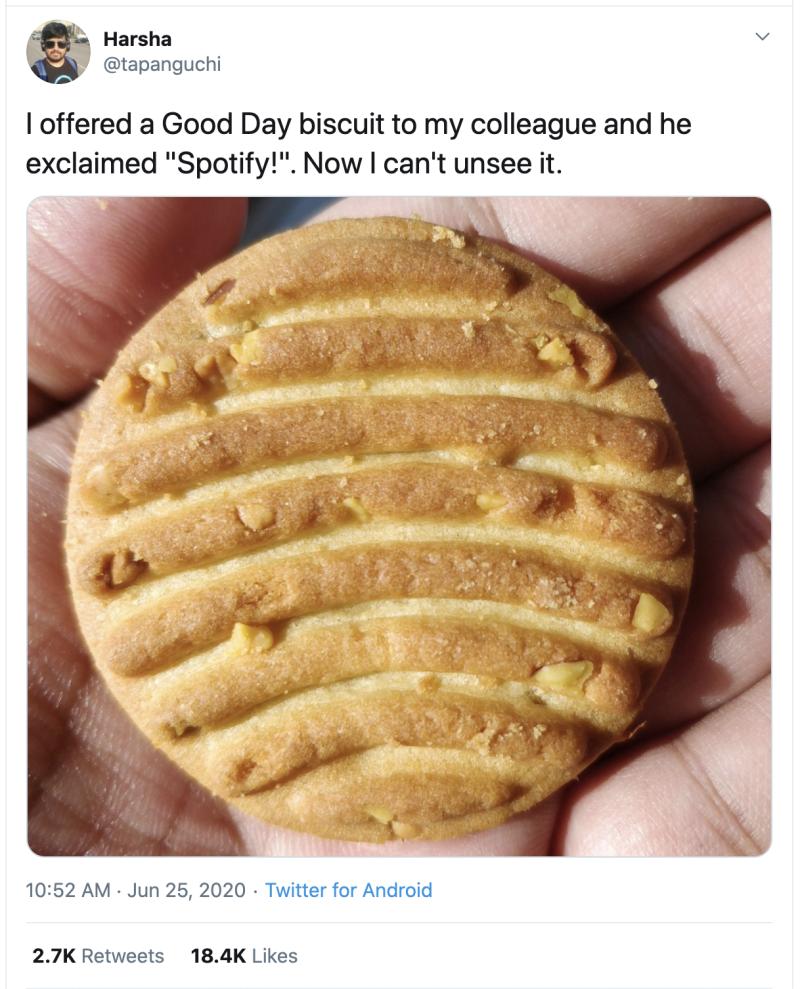Click the 2.7K retweet count number

point(54,956)
